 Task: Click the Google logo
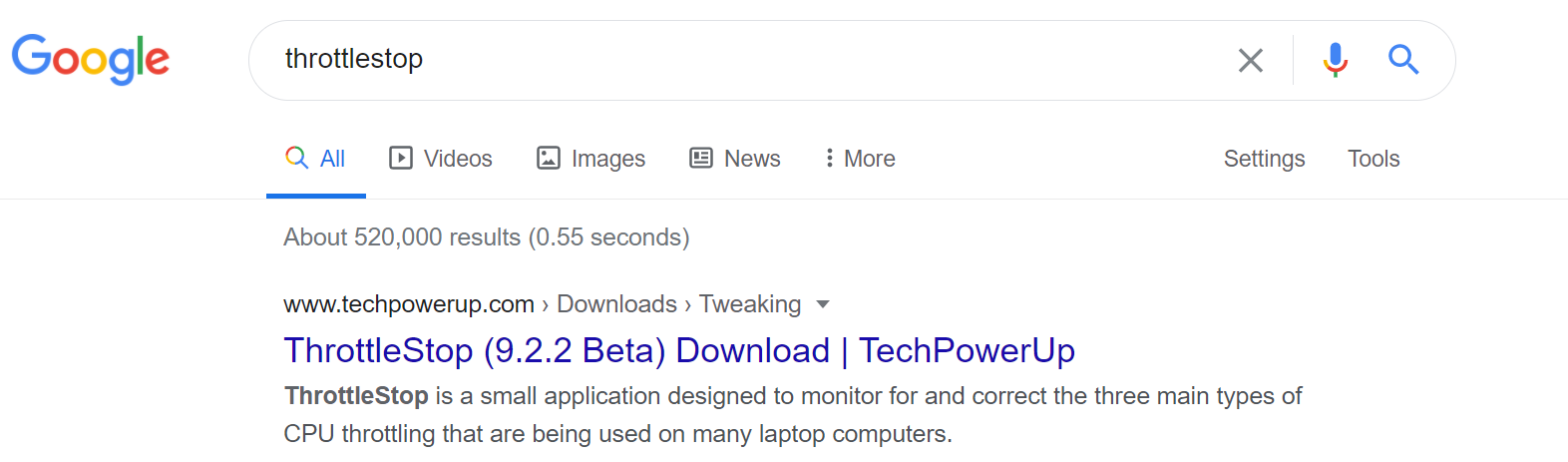click(x=91, y=59)
